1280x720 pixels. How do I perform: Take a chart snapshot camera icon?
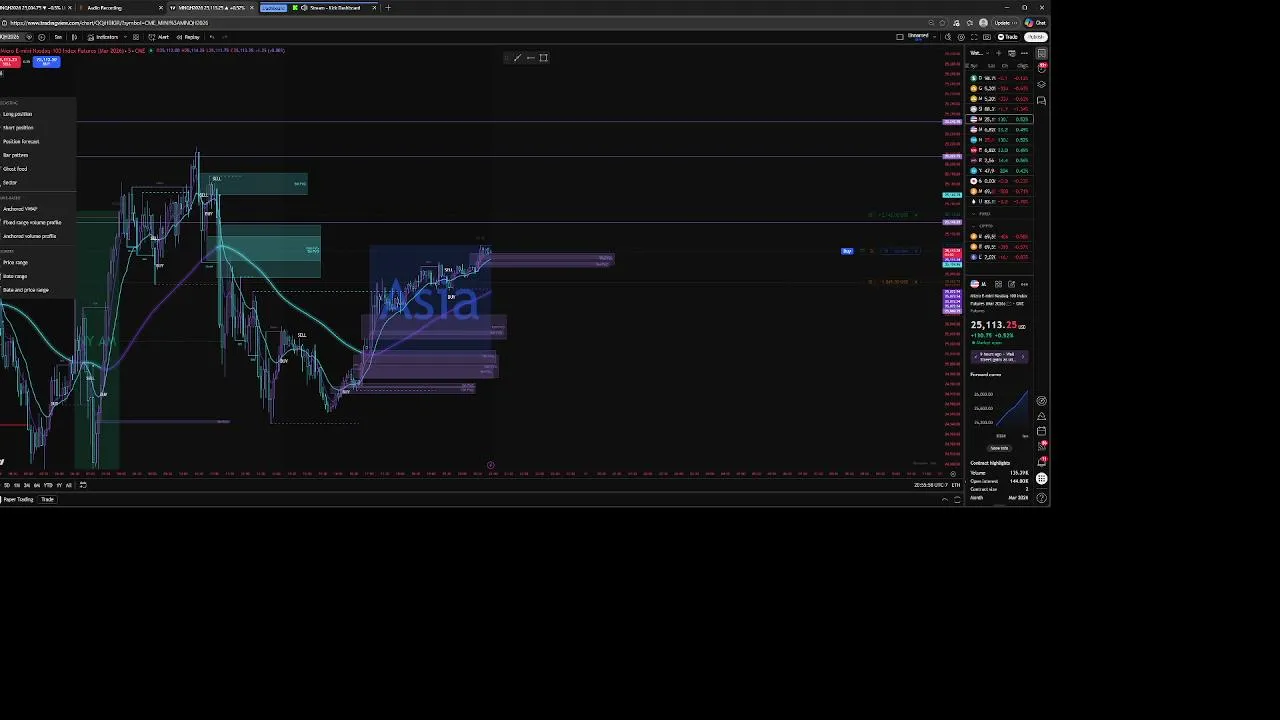(x=987, y=37)
